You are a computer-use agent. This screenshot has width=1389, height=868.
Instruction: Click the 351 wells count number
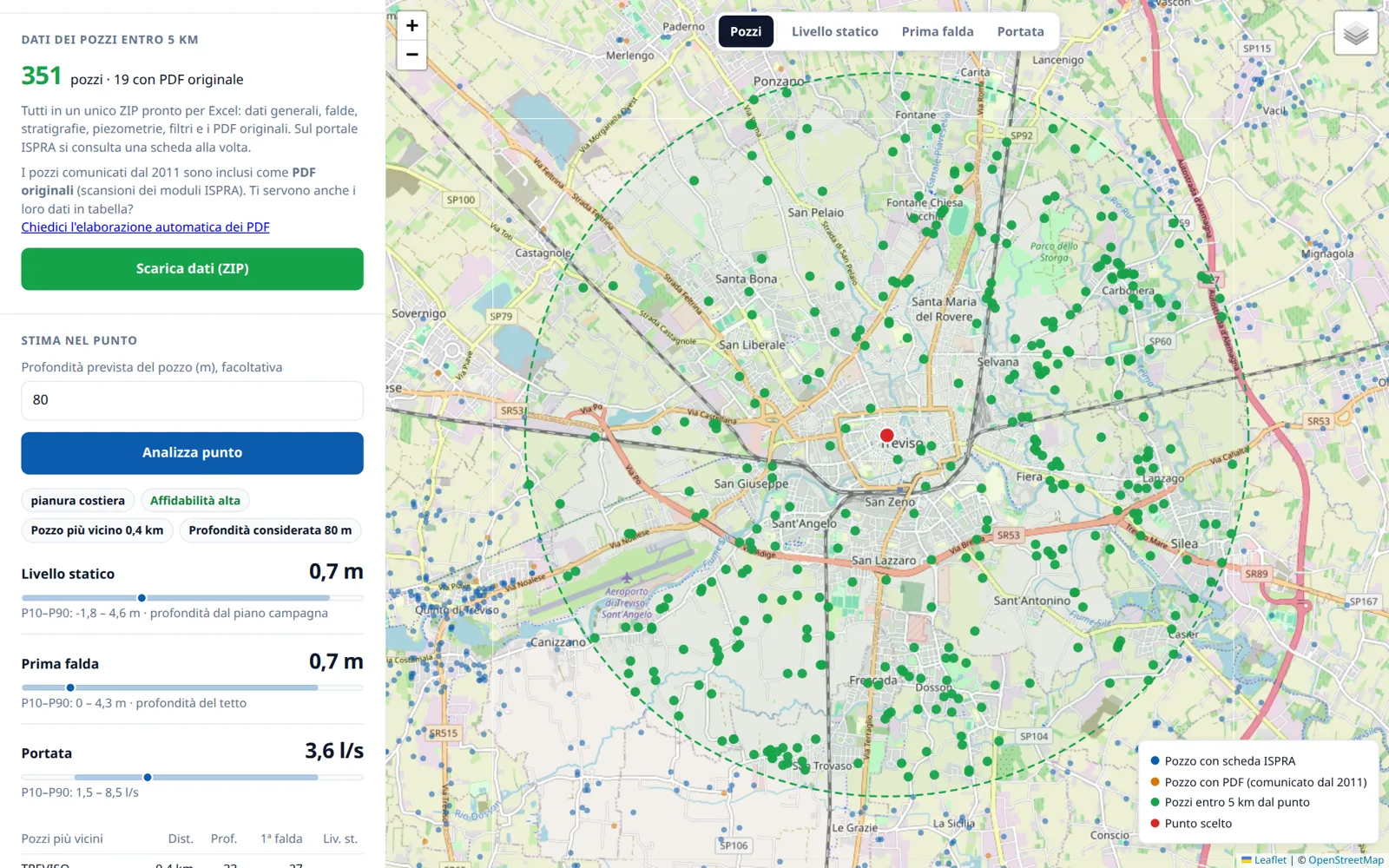pos(42,76)
